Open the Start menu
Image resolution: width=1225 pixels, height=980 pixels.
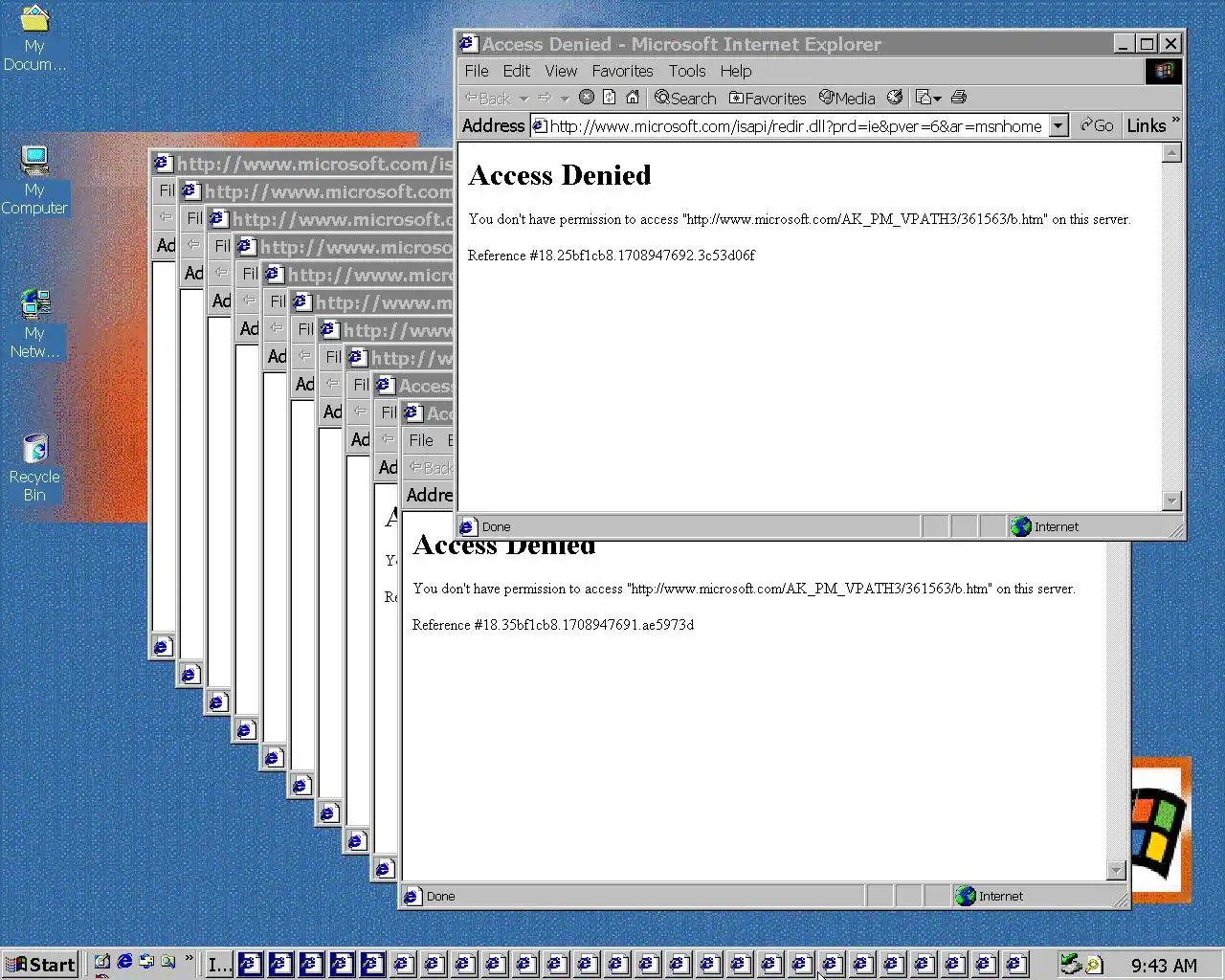[x=40, y=965]
